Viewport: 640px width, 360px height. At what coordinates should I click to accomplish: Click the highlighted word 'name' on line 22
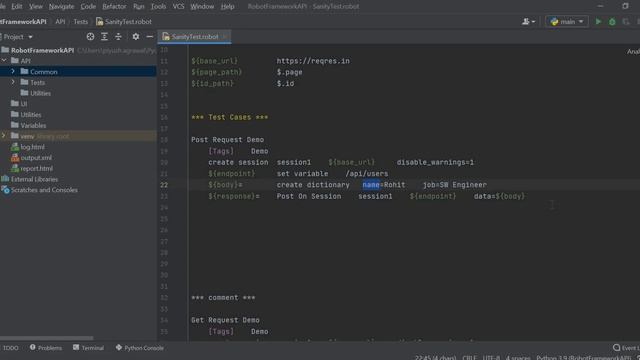coord(371,185)
